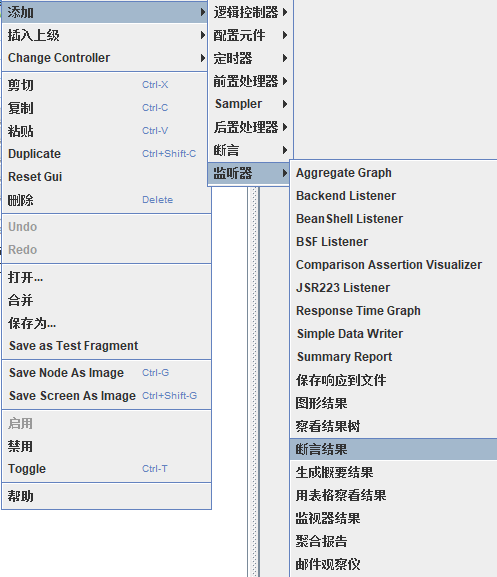497x577 pixels.
Task: Expand the 前置处理器 submenu
Action: (250, 81)
